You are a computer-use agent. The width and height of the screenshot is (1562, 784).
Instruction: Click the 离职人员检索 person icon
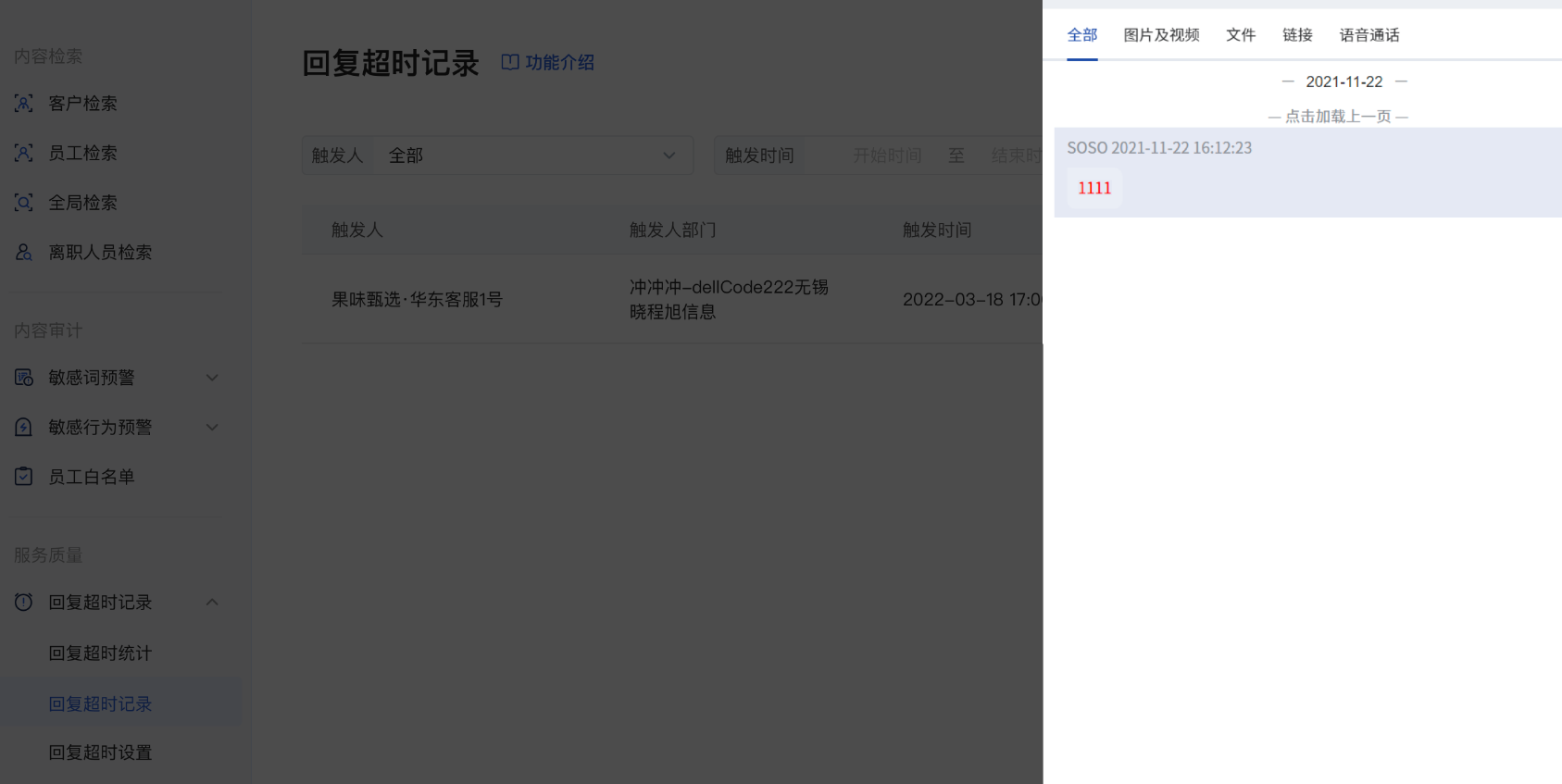point(24,252)
